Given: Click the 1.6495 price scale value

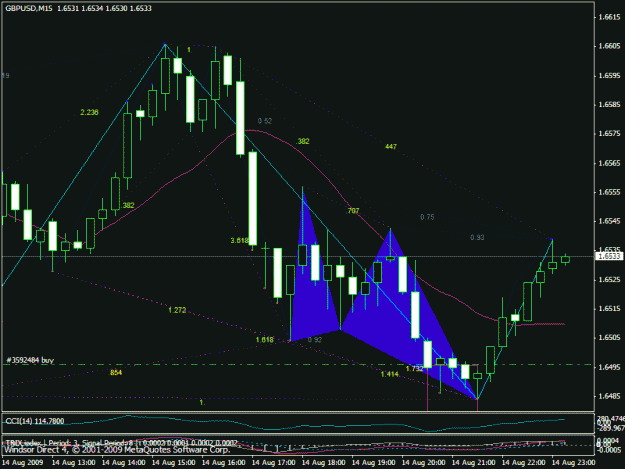Looking at the screenshot, I should tap(609, 367).
